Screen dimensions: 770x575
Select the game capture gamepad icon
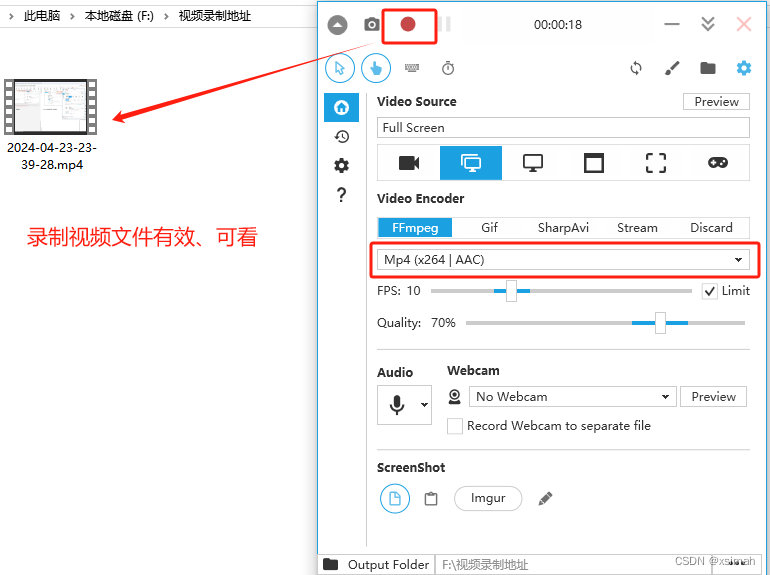[717, 163]
